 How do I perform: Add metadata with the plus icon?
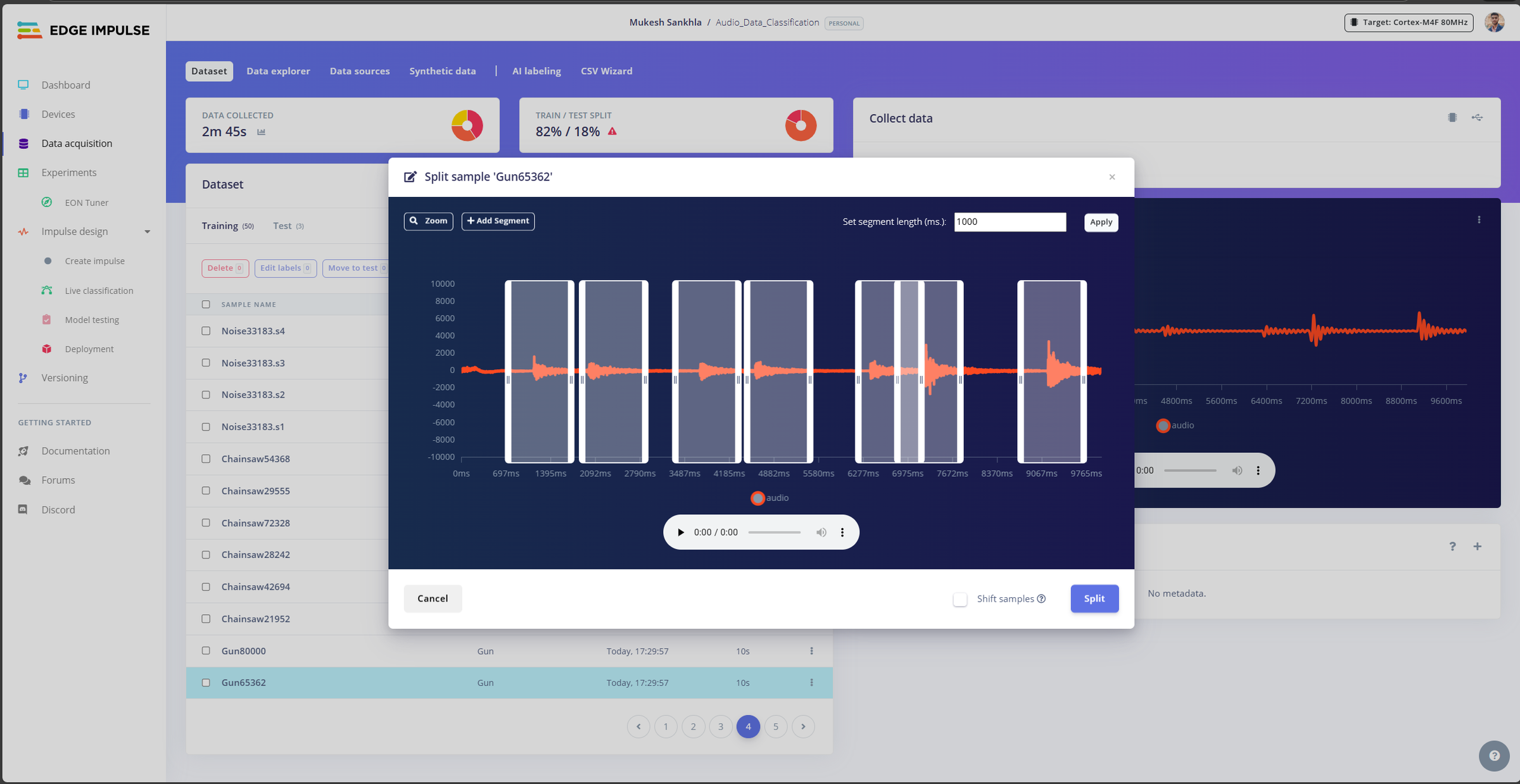pos(1478,547)
